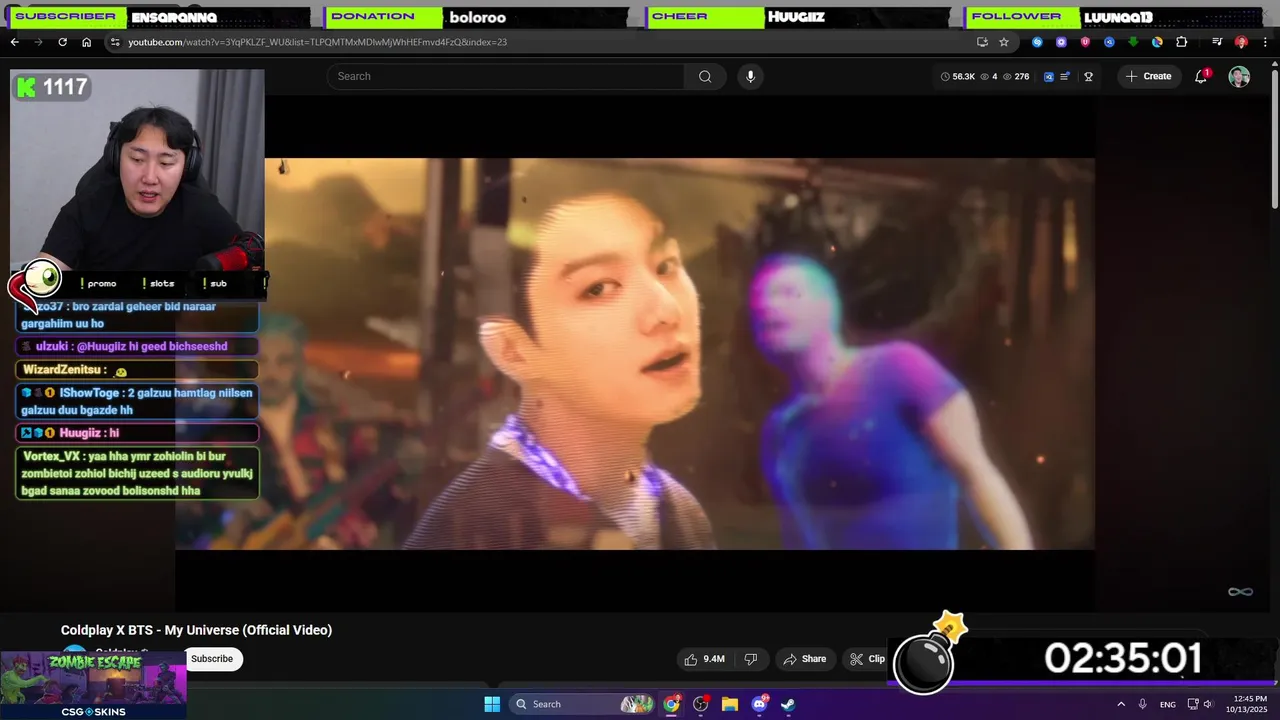Open the Create menu
Screen dimensions: 1280x720
click(x=1149, y=76)
